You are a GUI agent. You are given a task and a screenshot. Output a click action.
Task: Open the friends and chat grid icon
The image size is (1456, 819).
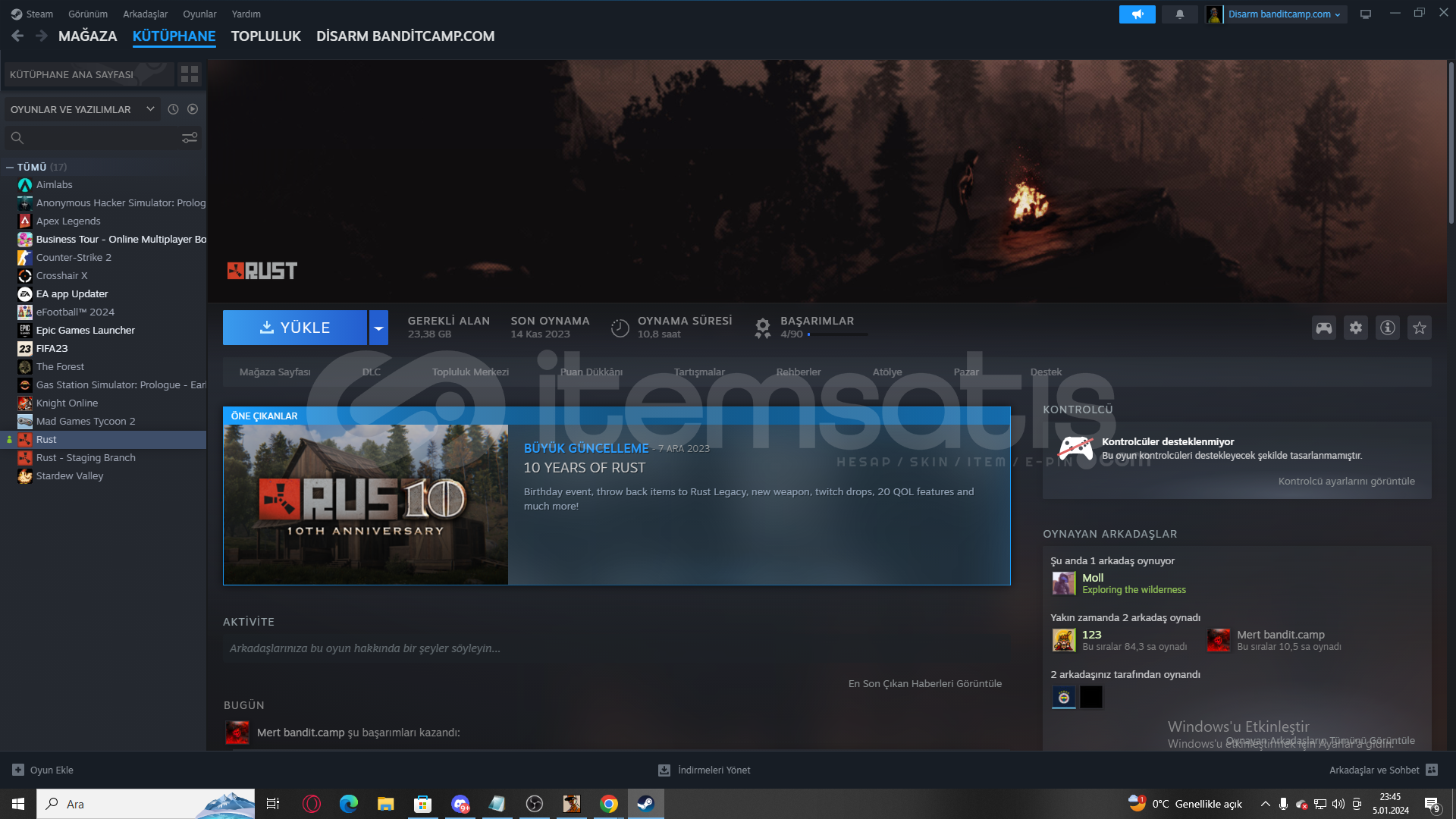tap(1432, 770)
